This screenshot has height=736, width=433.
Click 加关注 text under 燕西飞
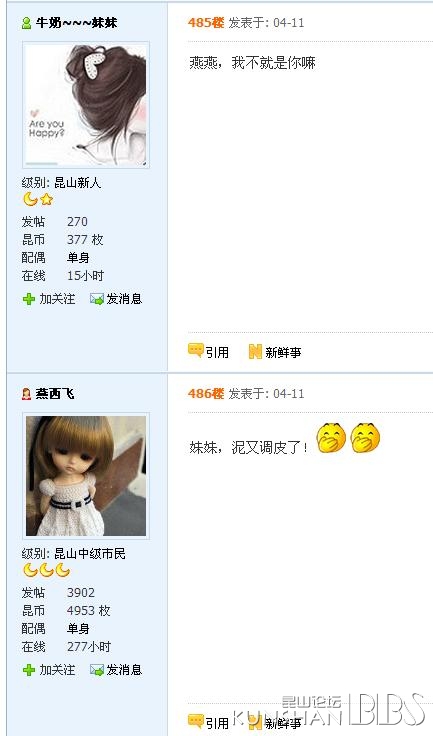click(57, 670)
